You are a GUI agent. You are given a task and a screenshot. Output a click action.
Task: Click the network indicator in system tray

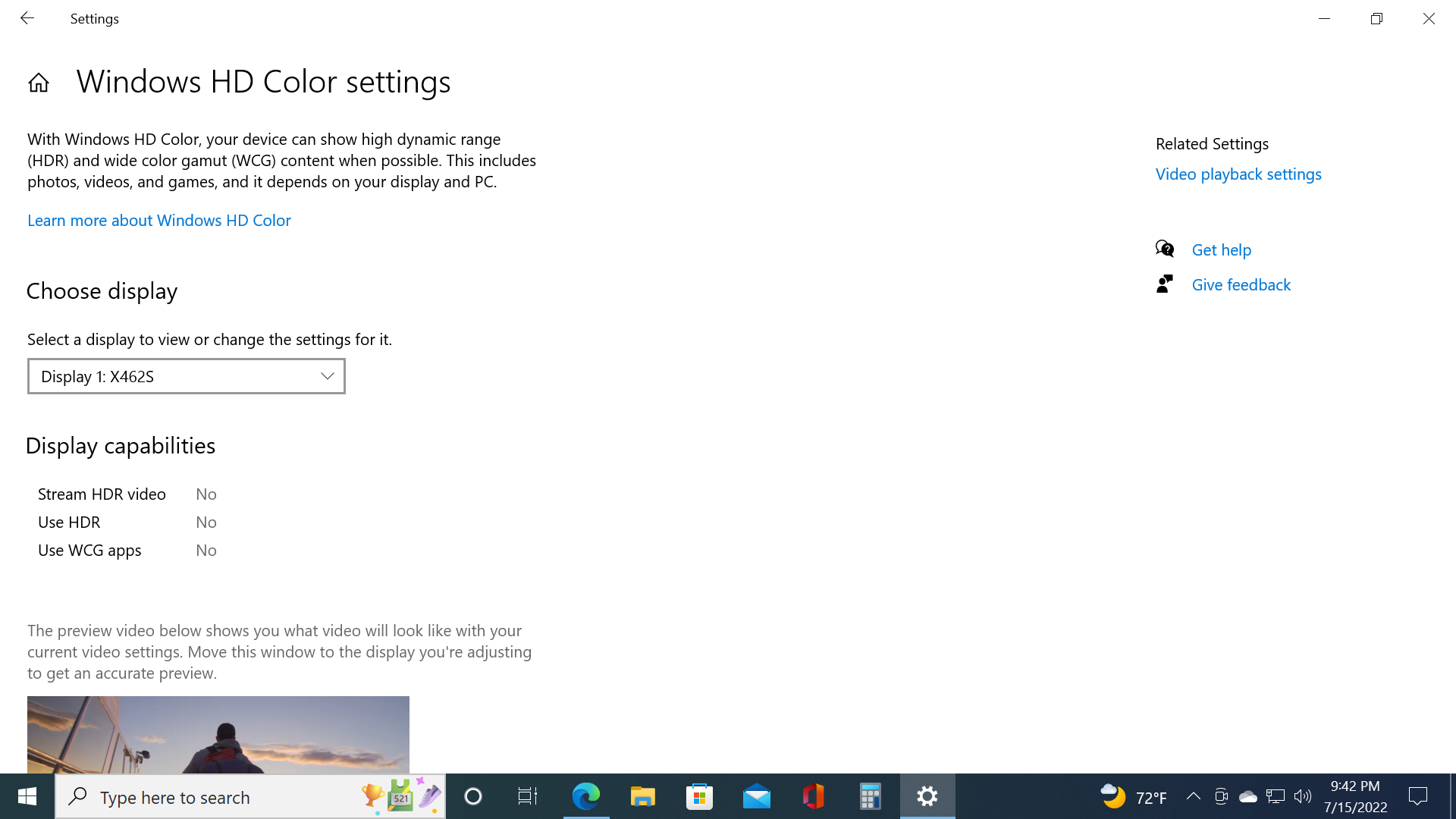point(1276,796)
